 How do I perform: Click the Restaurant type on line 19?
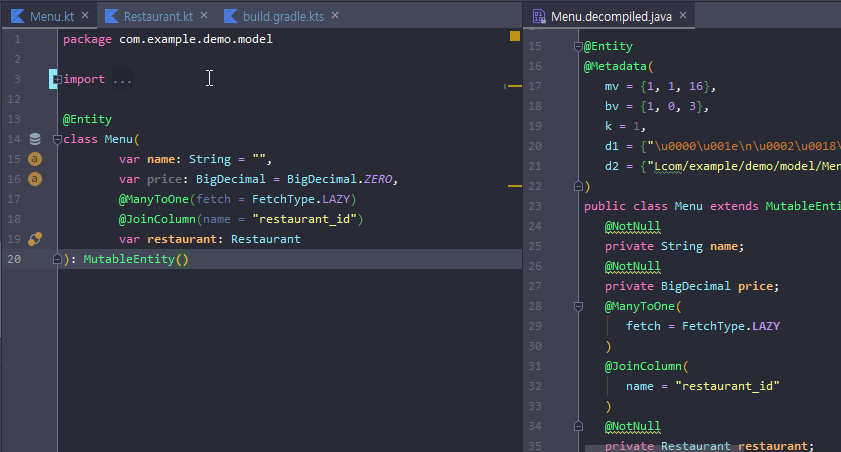coord(265,239)
